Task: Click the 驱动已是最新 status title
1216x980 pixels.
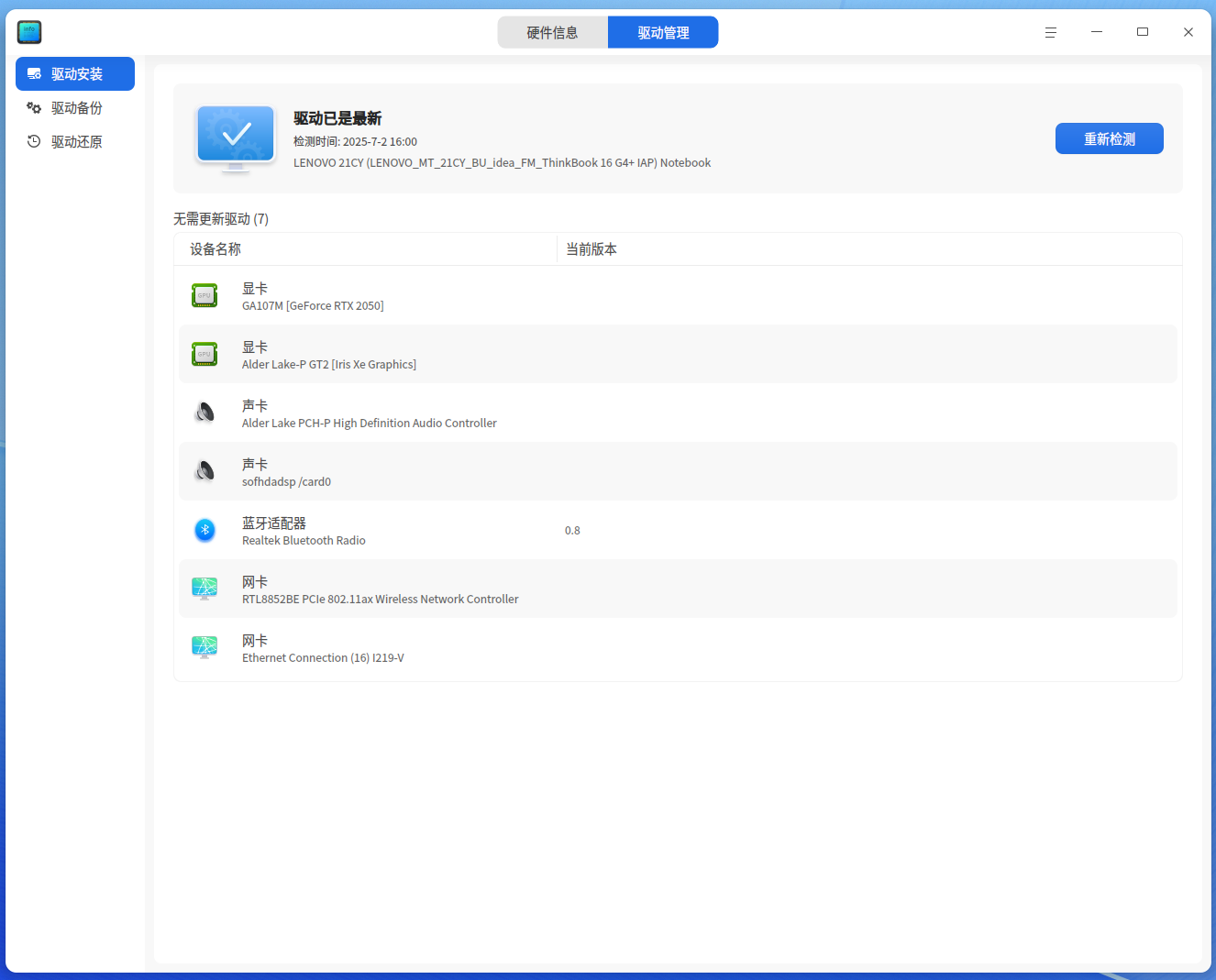Action: (x=337, y=118)
